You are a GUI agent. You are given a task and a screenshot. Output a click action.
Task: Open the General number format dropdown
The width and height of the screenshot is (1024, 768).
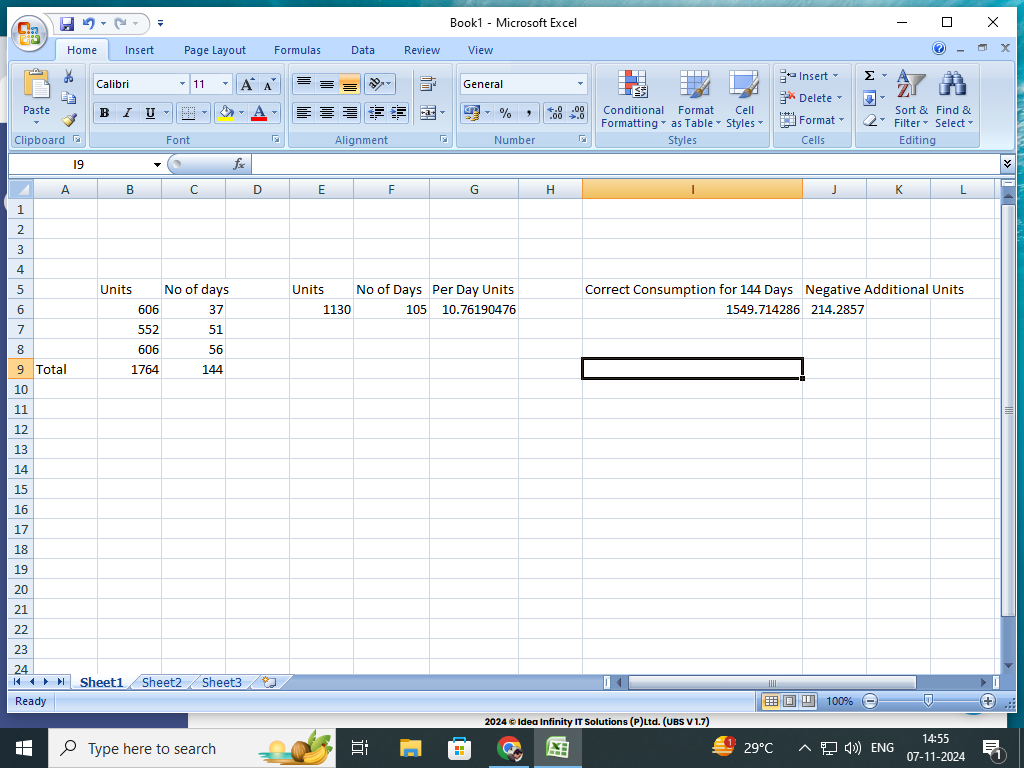(x=580, y=84)
